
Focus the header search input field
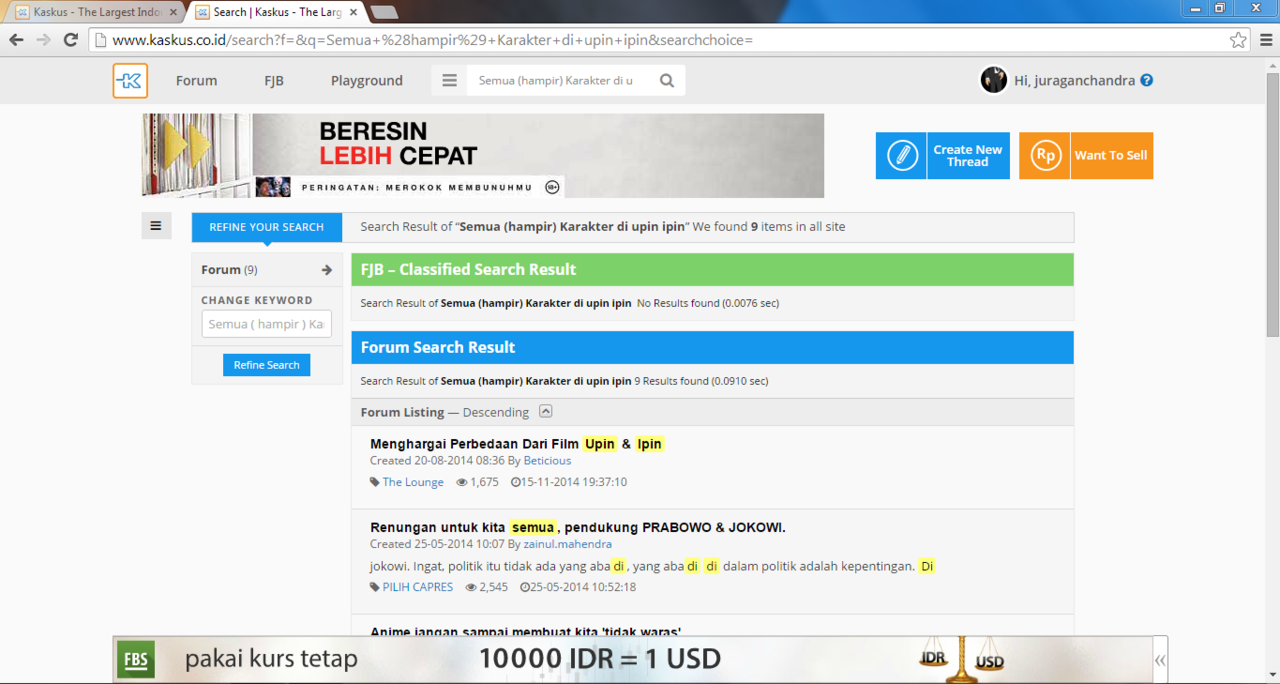(560, 81)
